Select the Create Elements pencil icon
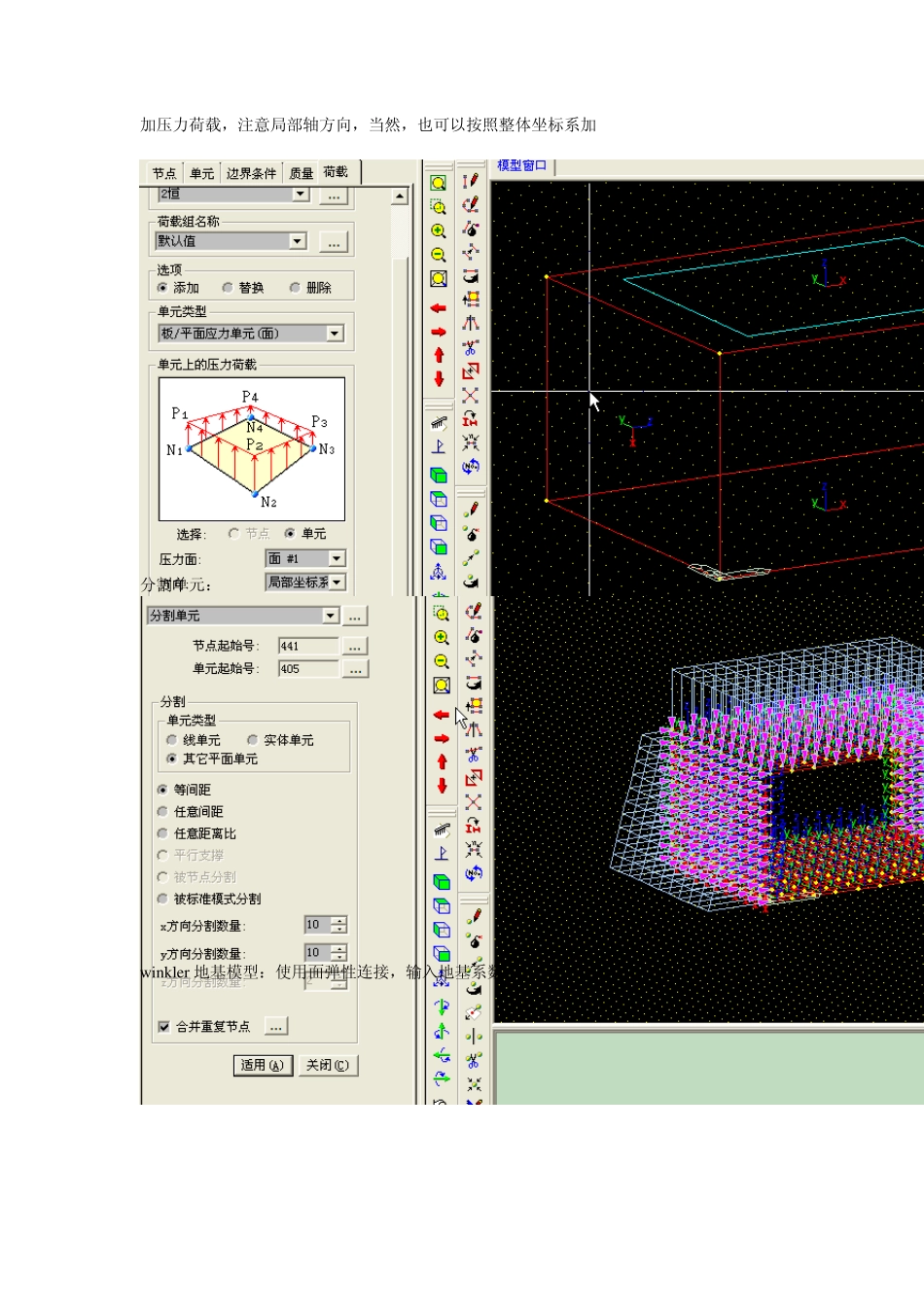This screenshot has height=1307, width=924. [471, 181]
